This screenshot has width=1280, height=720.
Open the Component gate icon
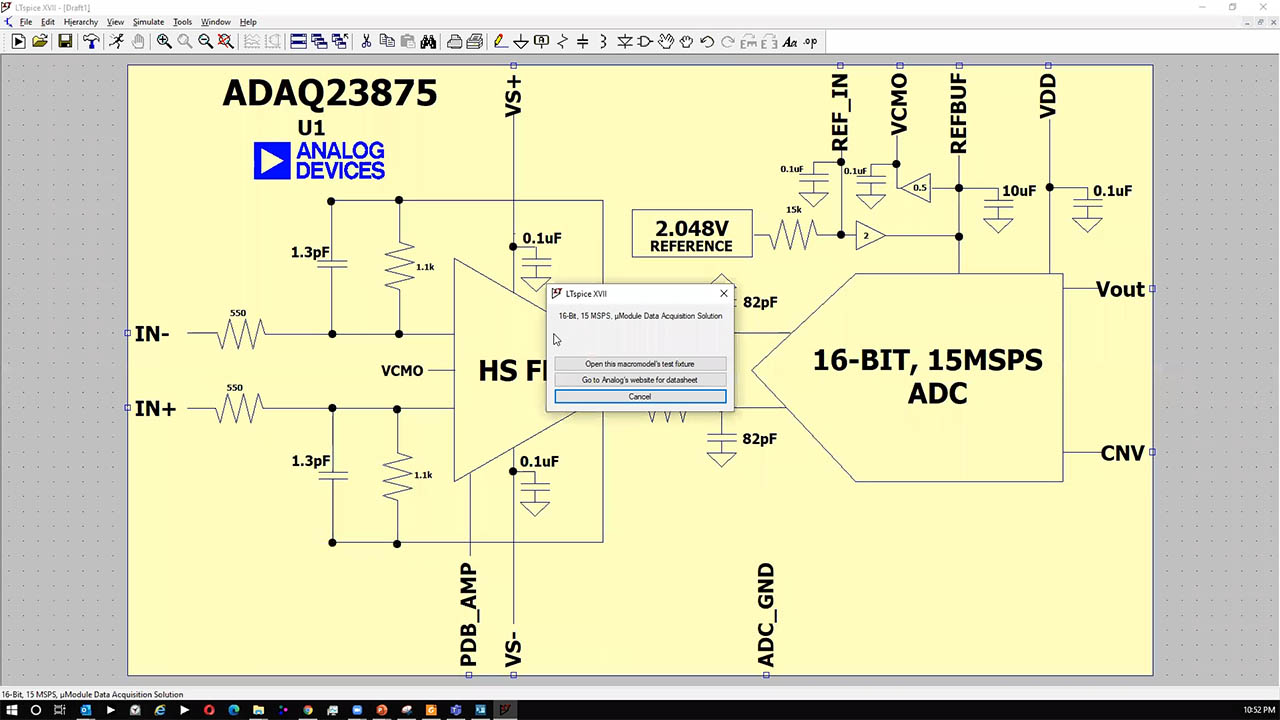pyautogui.click(x=645, y=41)
